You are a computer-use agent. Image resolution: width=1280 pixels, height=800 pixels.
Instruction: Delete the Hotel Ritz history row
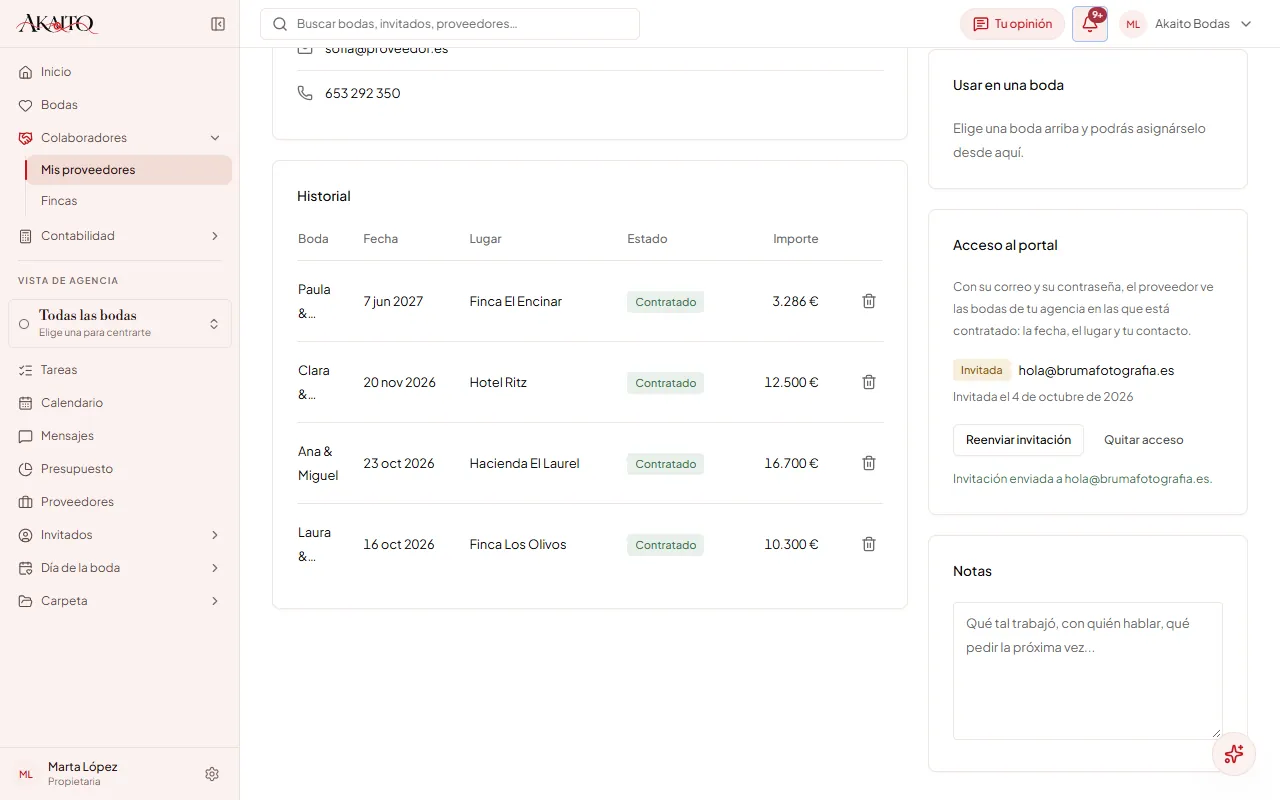(x=869, y=382)
